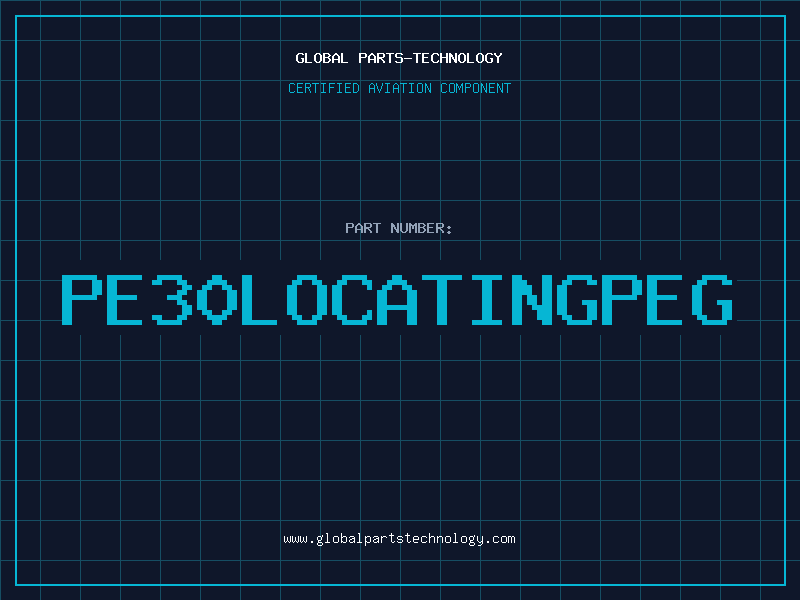Click the letter L in part number
800x600 pixels.
pos(260,298)
